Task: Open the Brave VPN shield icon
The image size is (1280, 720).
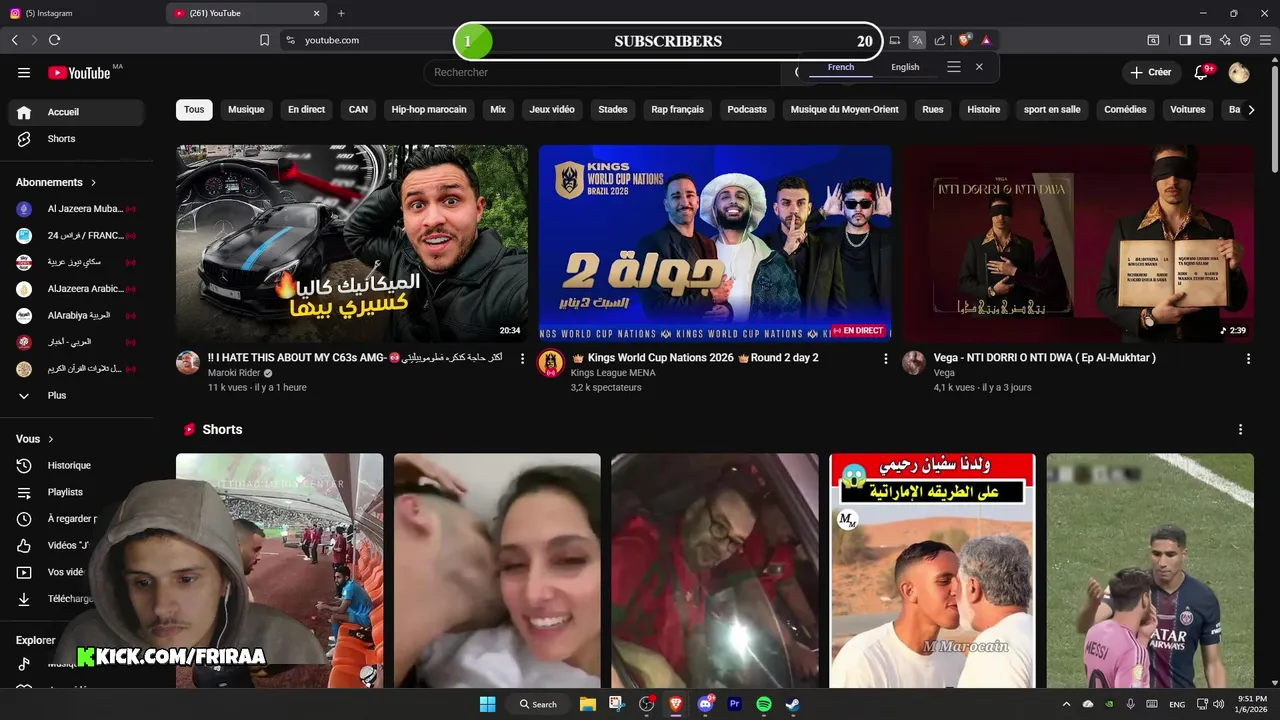Action: (1245, 40)
